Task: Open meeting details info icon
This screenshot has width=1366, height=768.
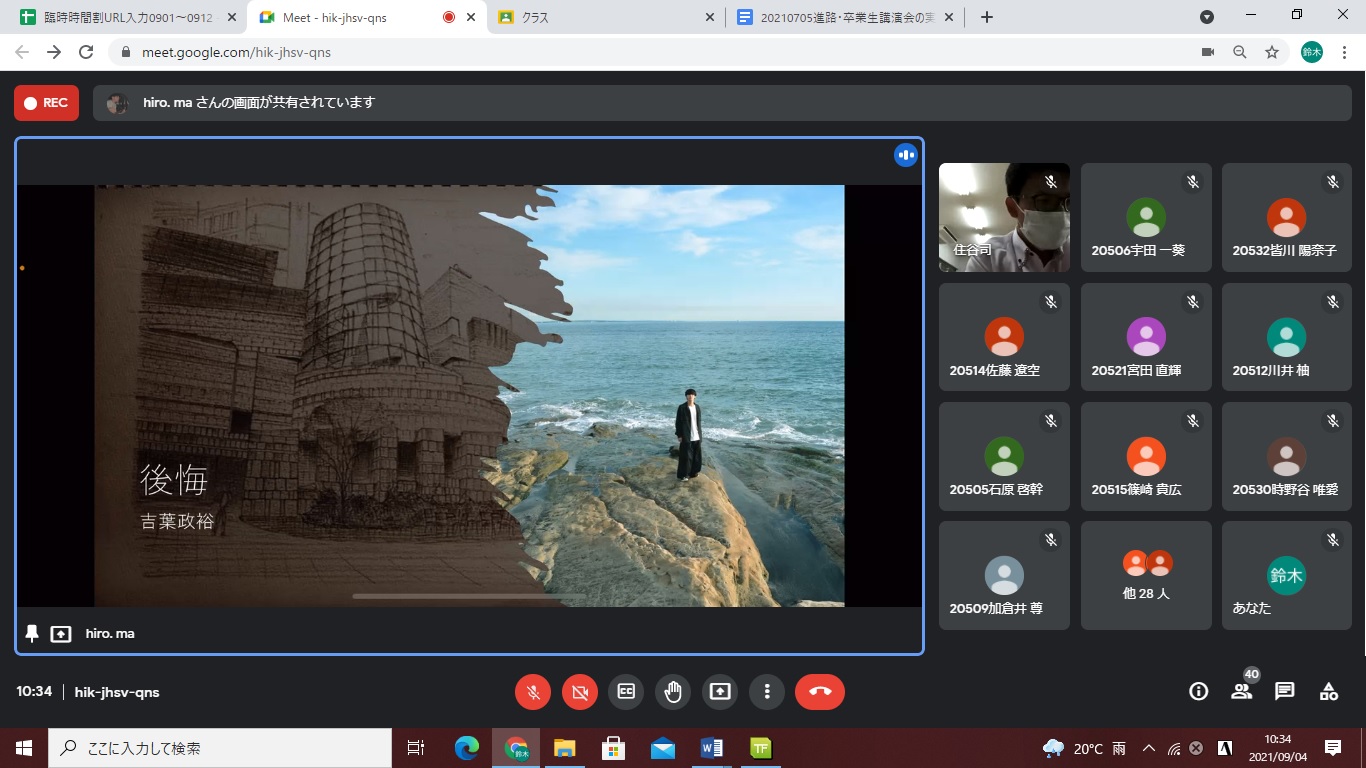Action: point(1198,691)
